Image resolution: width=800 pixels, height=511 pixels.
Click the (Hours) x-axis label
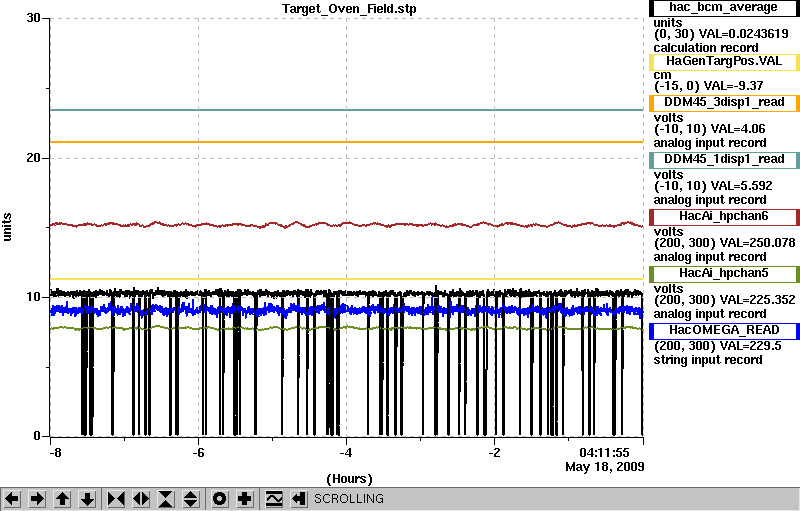pos(349,479)
